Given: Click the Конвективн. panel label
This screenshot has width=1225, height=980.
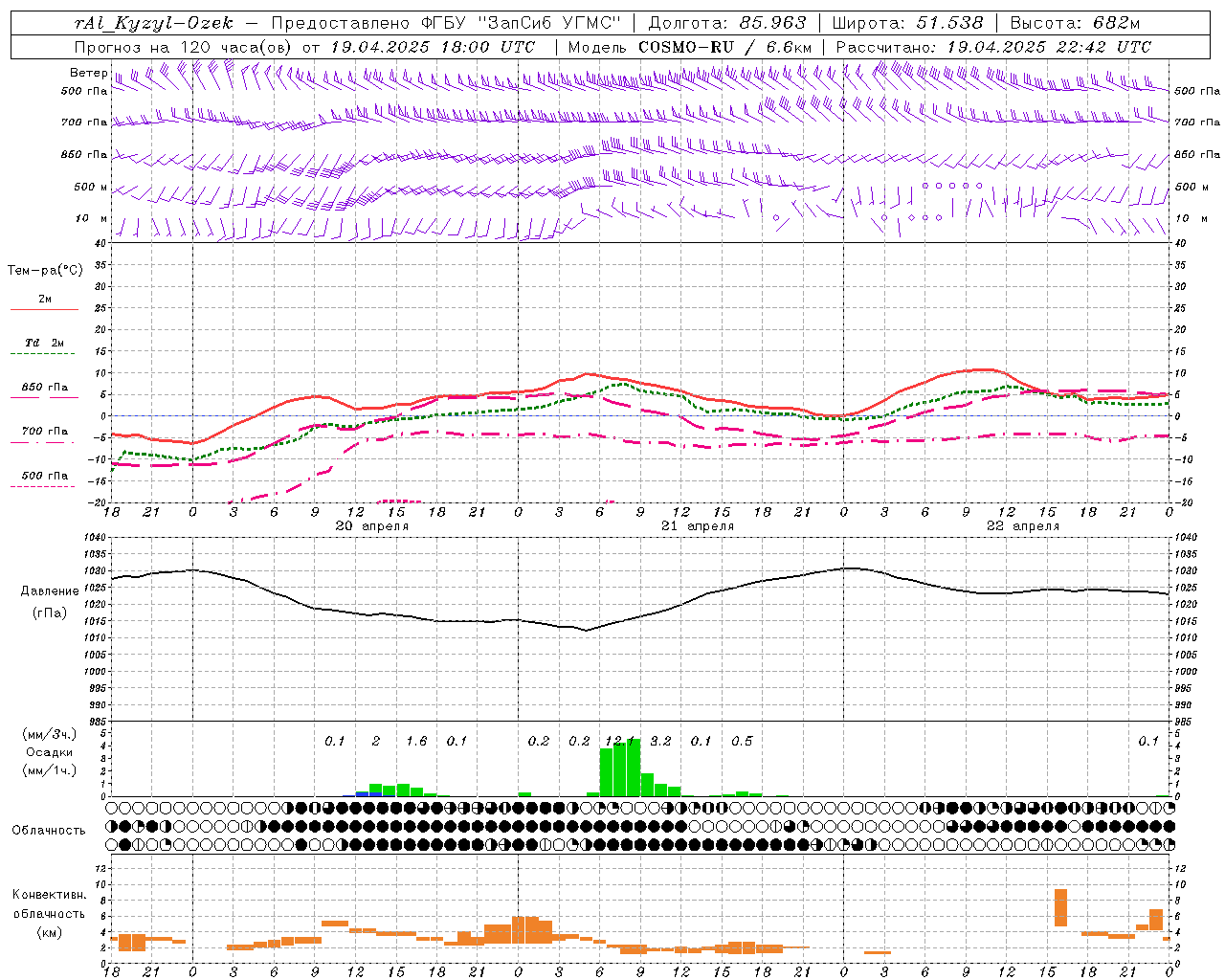Looking at the screenshot, I should [x=50, y=895].
